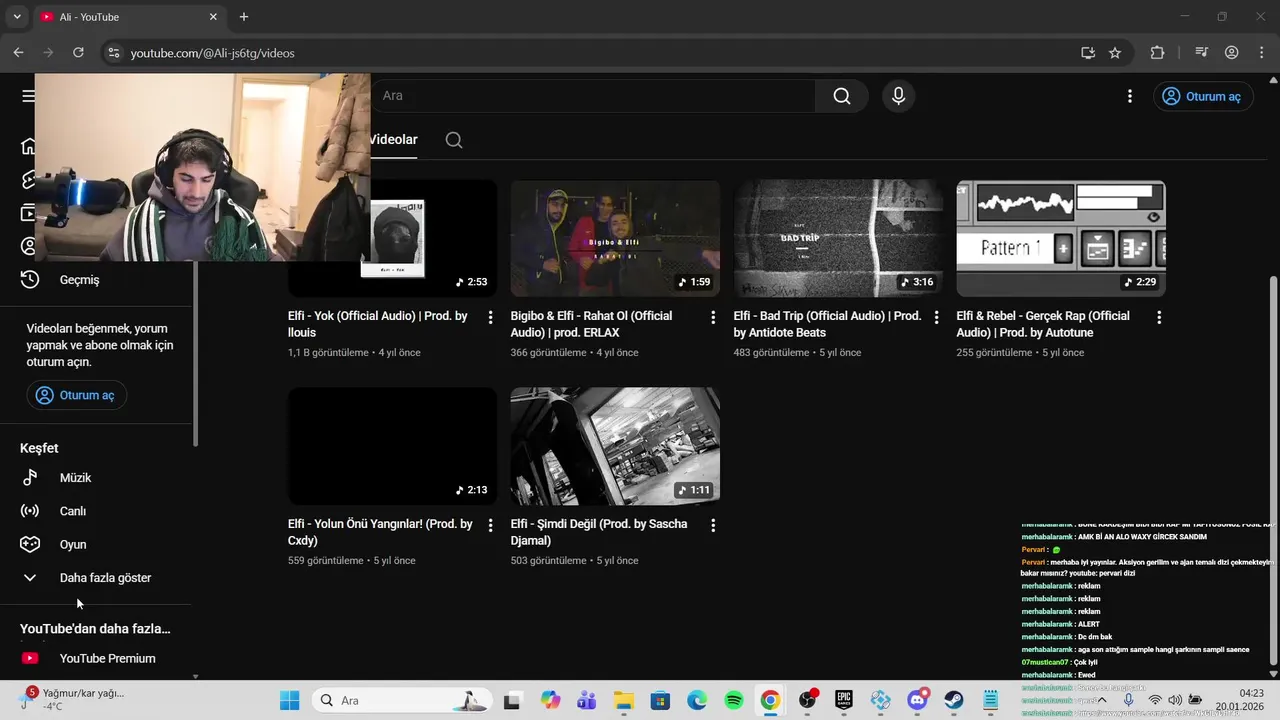Open the Bad Trip video thumbnail
The image size is (1280, 720).
coord(838,238)
